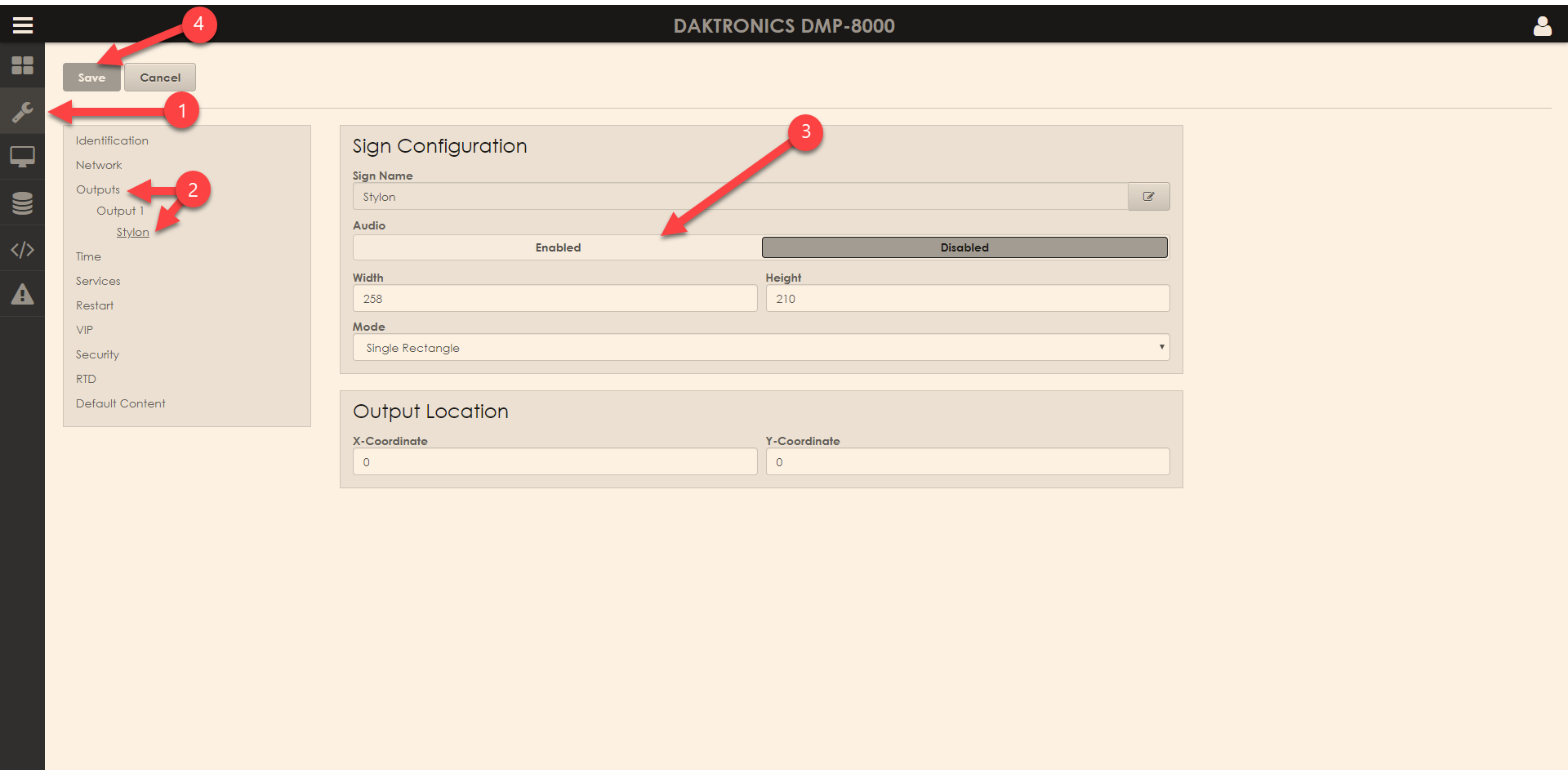Open the hamburger menu
Screen dimensions: 1568x770
tap(23, 25)
